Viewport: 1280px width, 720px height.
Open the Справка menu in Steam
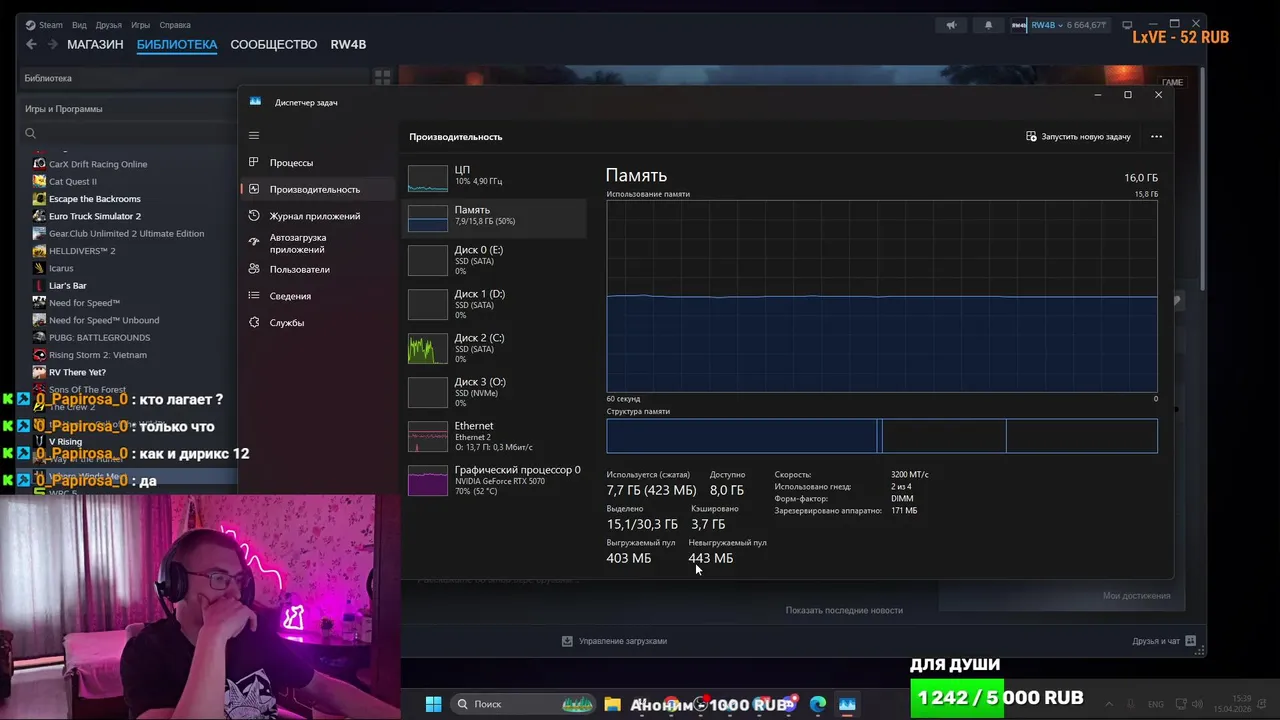tap(175, 25)
